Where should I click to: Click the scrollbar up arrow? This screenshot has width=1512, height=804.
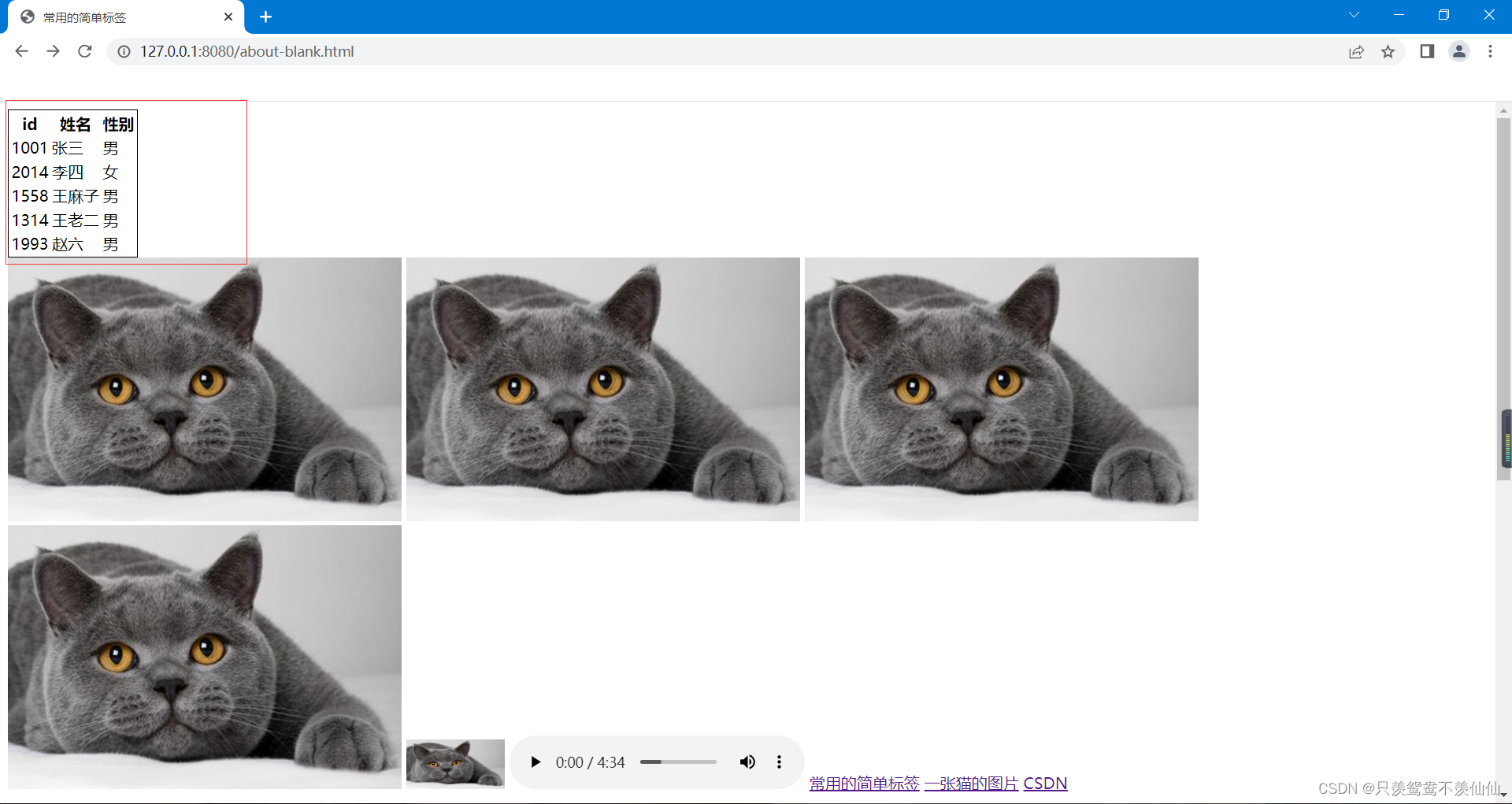point(1503,111)
